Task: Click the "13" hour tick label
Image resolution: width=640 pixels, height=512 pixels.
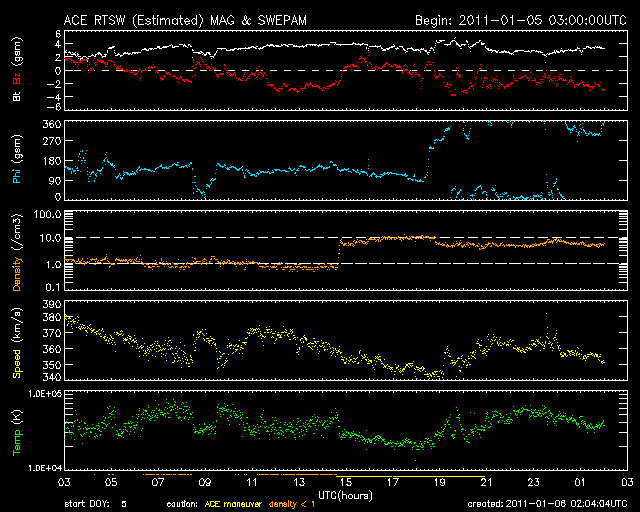Action: (299, 483)
